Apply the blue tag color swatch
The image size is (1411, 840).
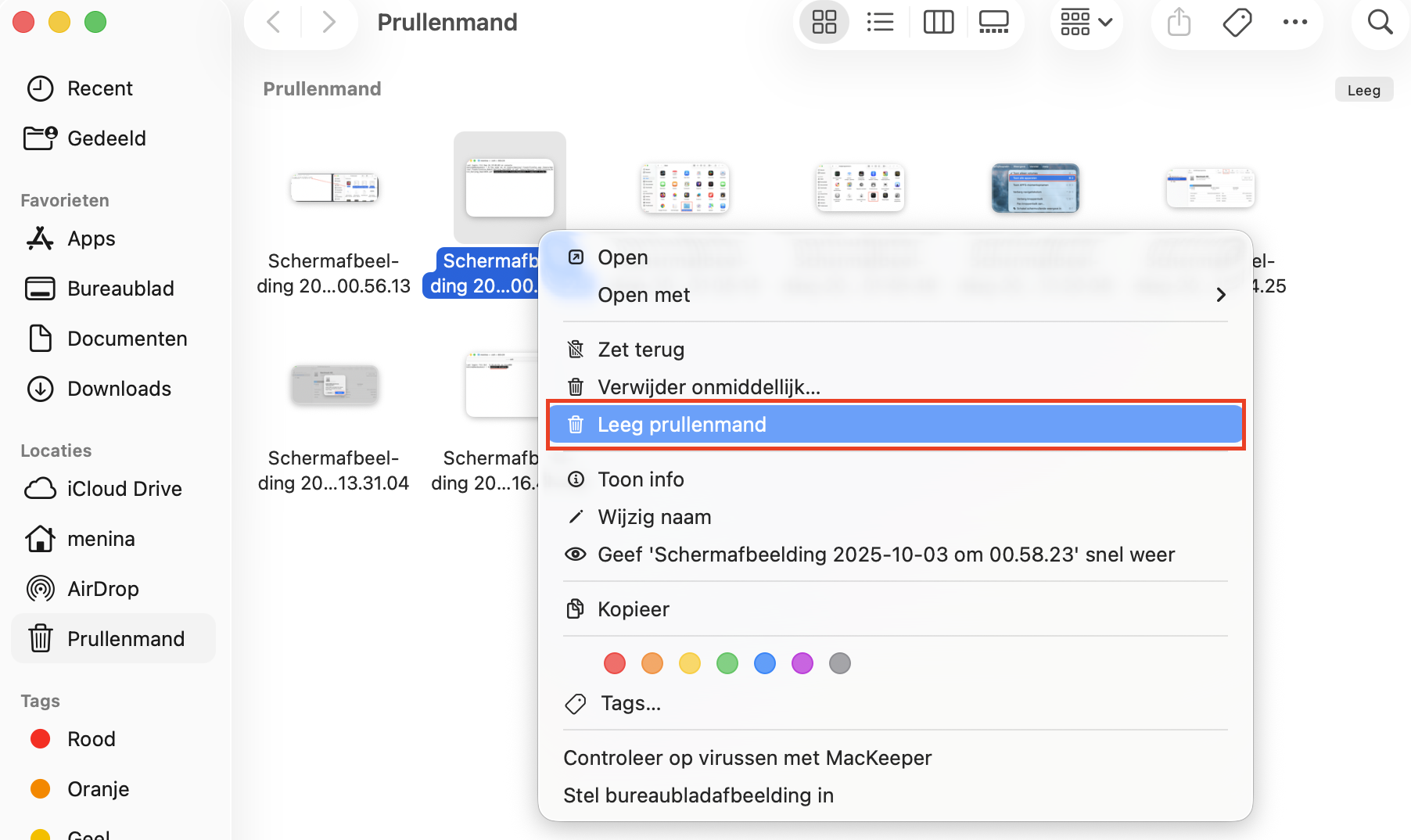[x=764, y=662]
